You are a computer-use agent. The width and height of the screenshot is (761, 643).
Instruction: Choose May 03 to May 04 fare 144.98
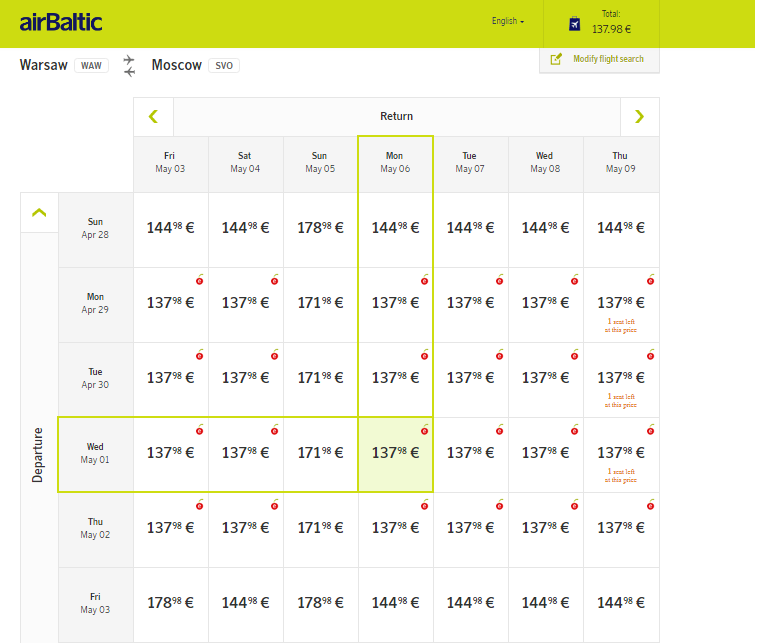(246, 605)
